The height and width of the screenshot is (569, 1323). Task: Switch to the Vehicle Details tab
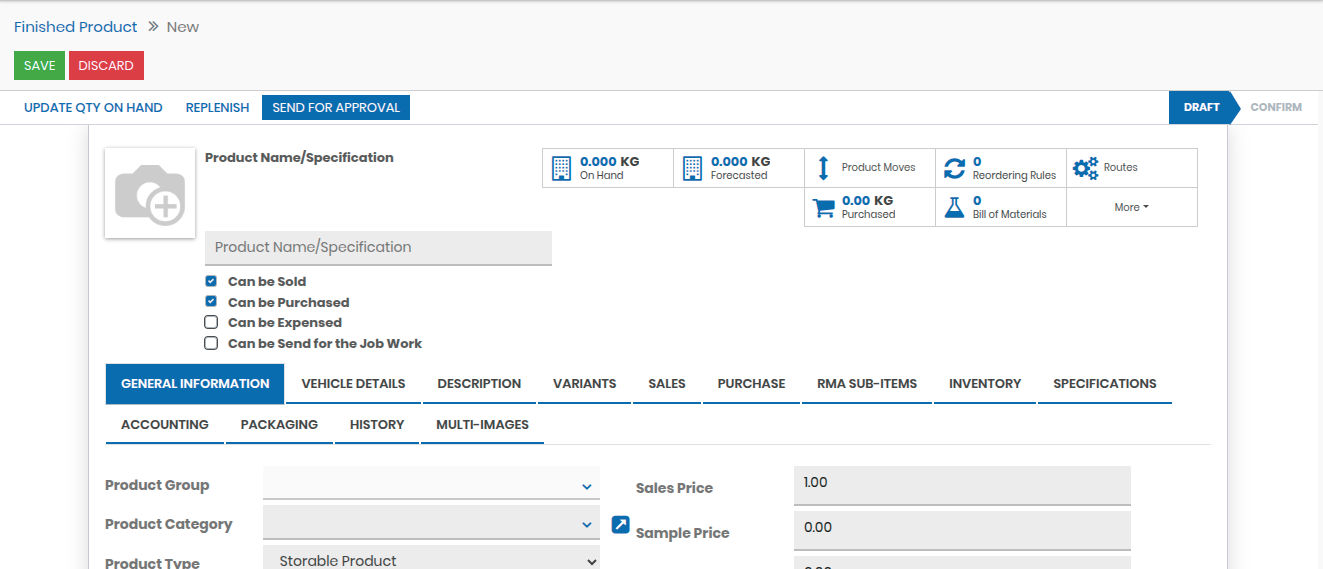point(353,384)
